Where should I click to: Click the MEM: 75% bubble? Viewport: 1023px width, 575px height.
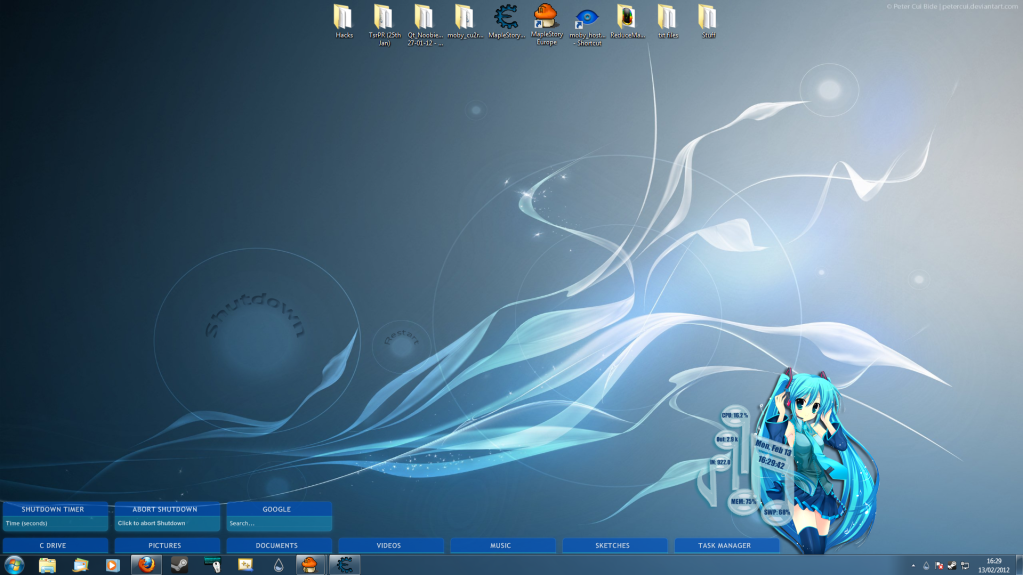coord(743,501)
